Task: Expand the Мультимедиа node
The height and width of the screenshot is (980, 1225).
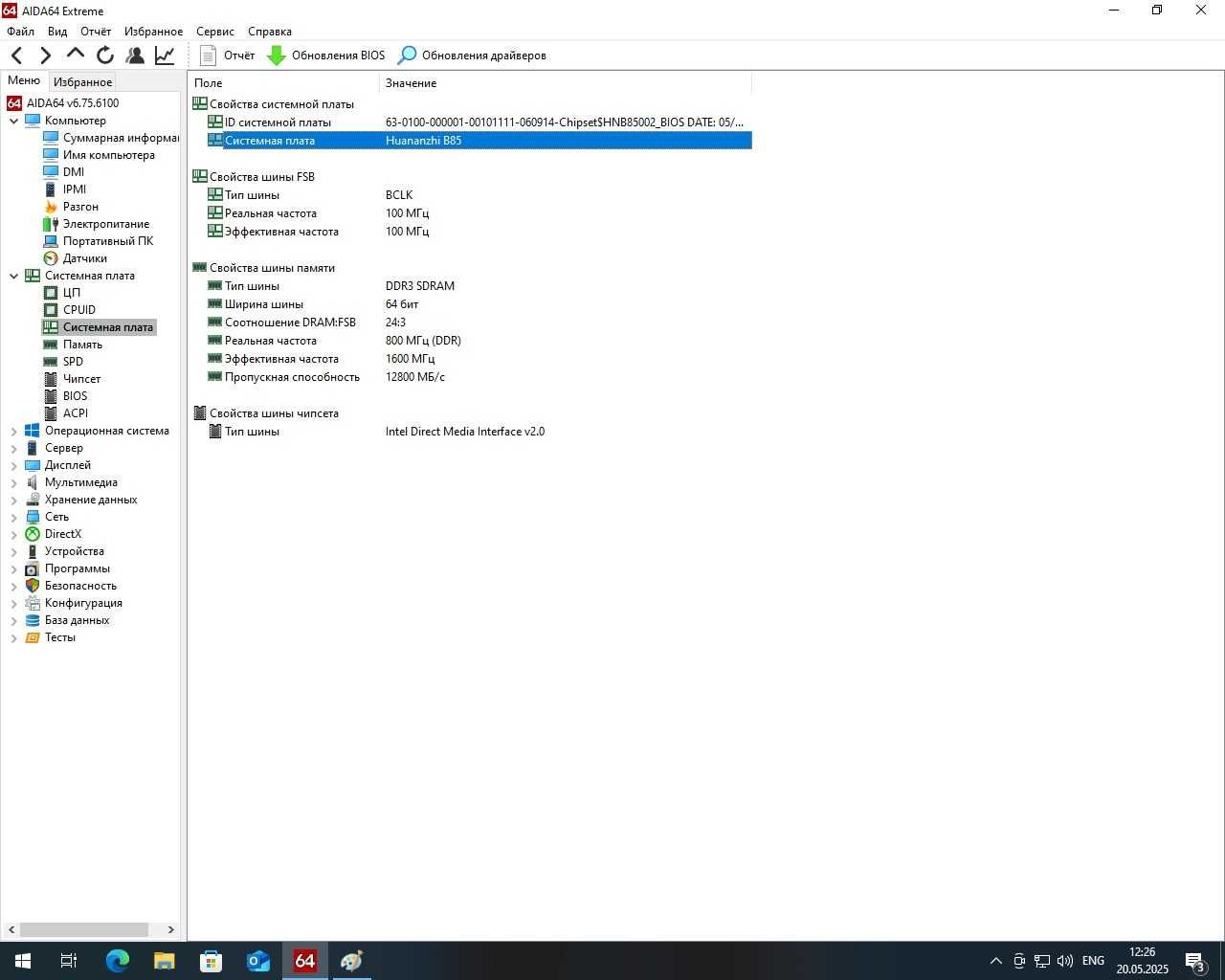Action: tap(13, 483)
